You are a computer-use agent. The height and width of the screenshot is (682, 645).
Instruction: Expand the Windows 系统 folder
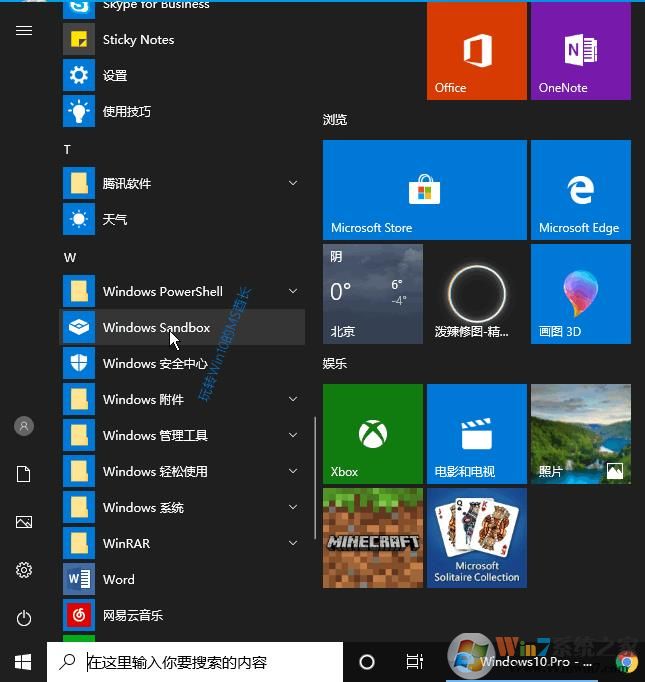coord(293,507)
